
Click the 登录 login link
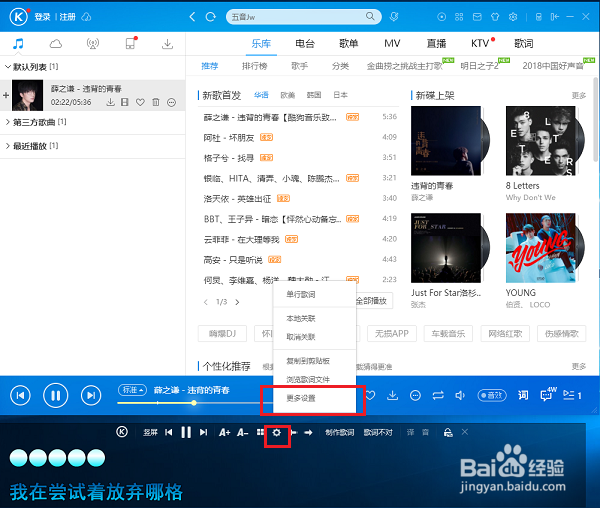point(42,17)
